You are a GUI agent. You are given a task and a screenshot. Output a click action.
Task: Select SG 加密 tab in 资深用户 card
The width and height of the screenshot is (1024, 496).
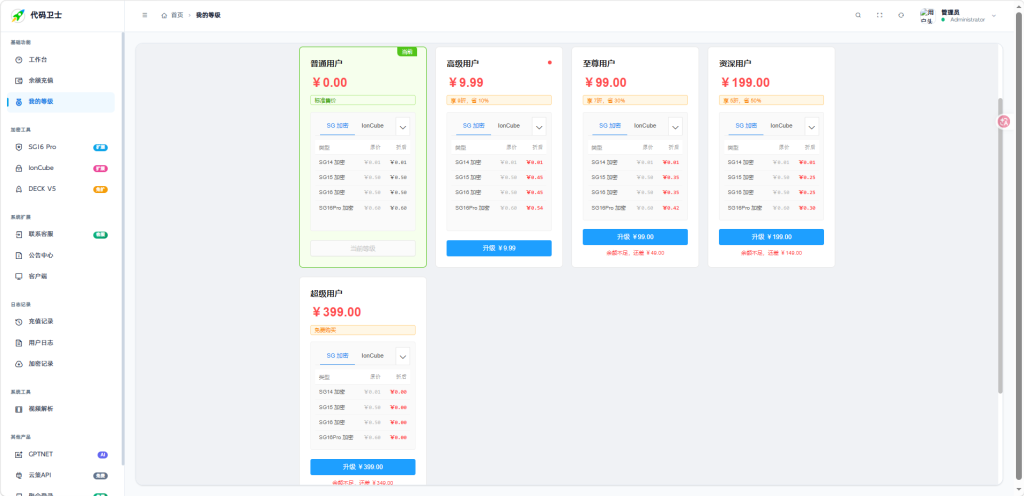746,126
